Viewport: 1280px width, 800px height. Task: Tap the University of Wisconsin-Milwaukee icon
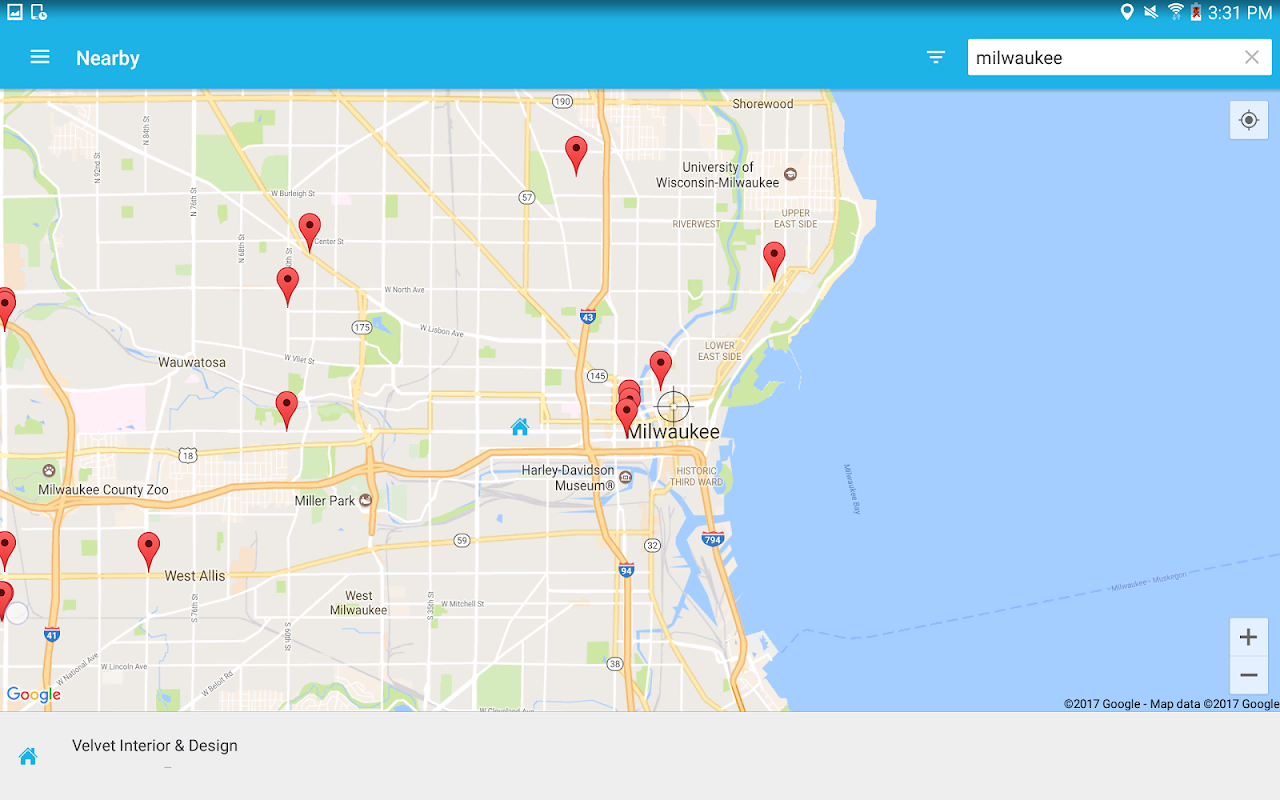pos(791,174)
